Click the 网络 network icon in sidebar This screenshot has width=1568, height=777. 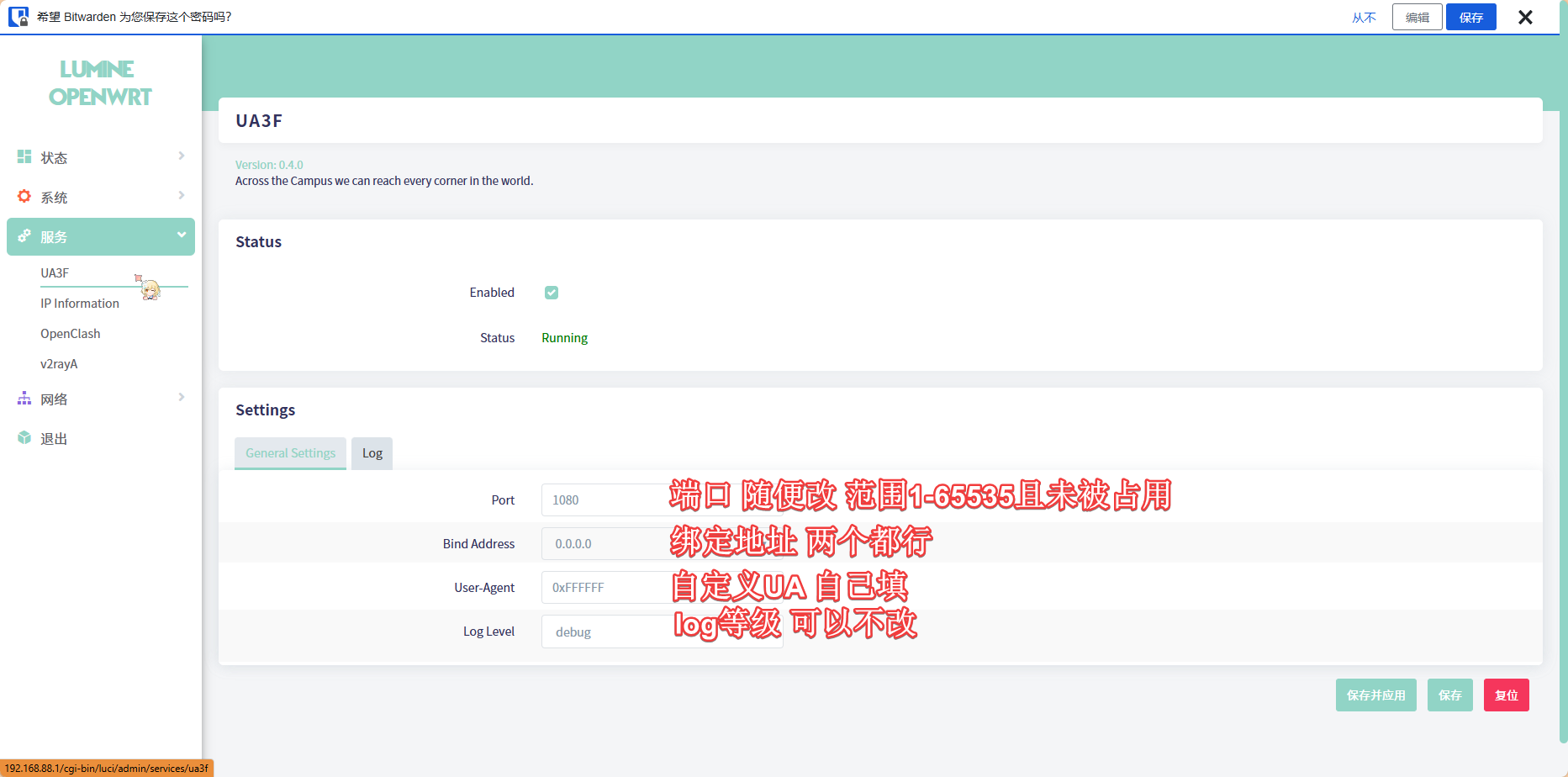tap(24, 399)
